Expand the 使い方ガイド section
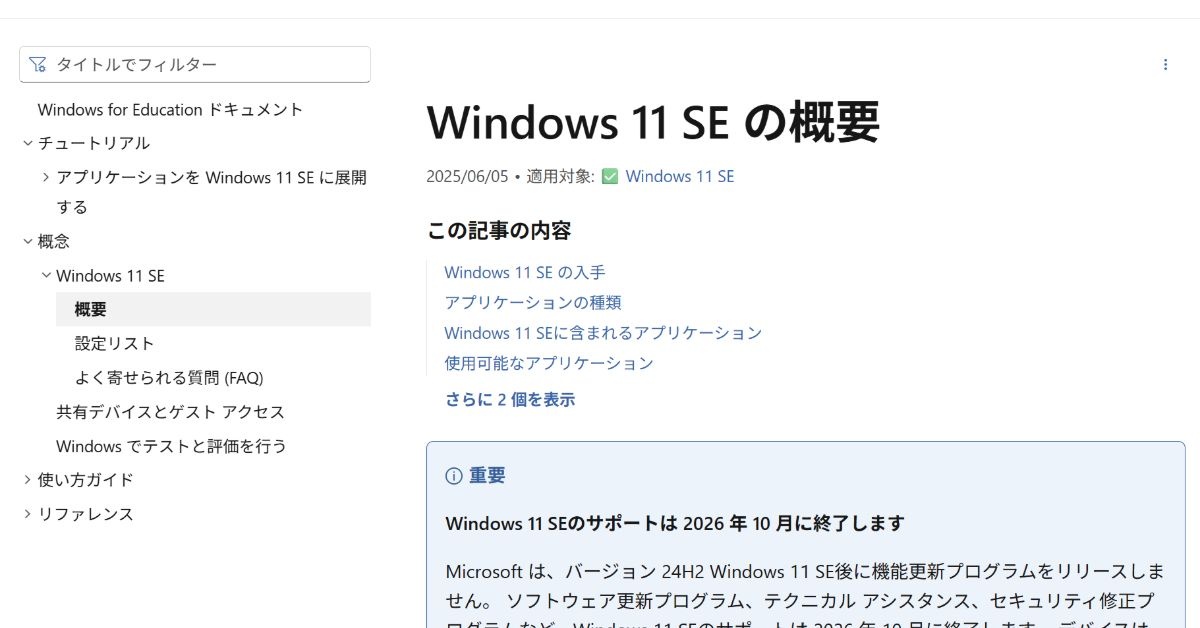The height and width of the screenshot is (628, 1200). 28,480
